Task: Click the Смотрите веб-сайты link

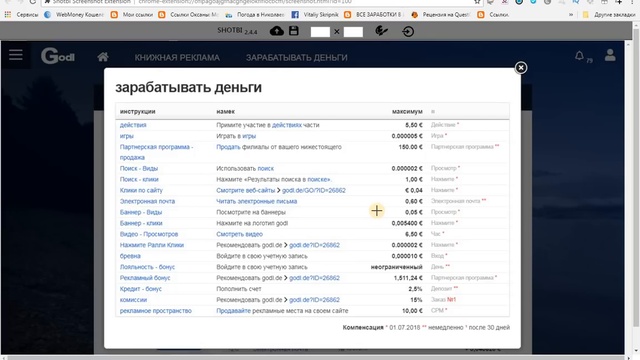Action: point(246,190)
